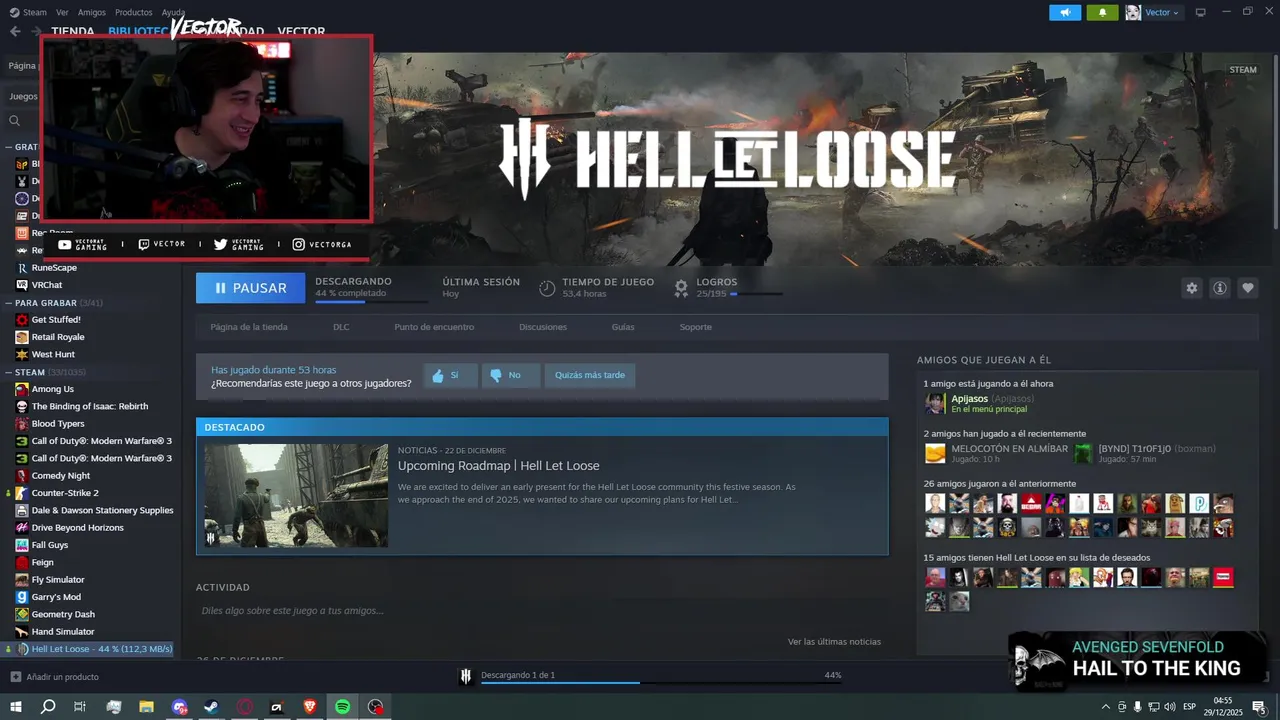
Task: Collapse the PARA GRABAR category
Action: pyautogui.click(x=9, y=303)
